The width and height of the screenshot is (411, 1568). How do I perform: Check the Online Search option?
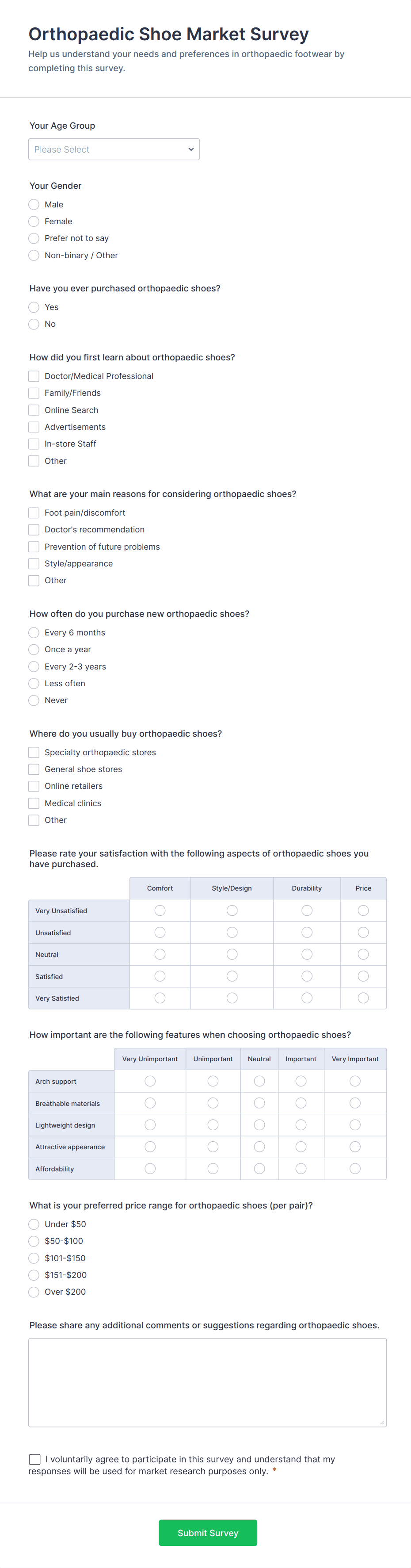(x=34, y=409)
